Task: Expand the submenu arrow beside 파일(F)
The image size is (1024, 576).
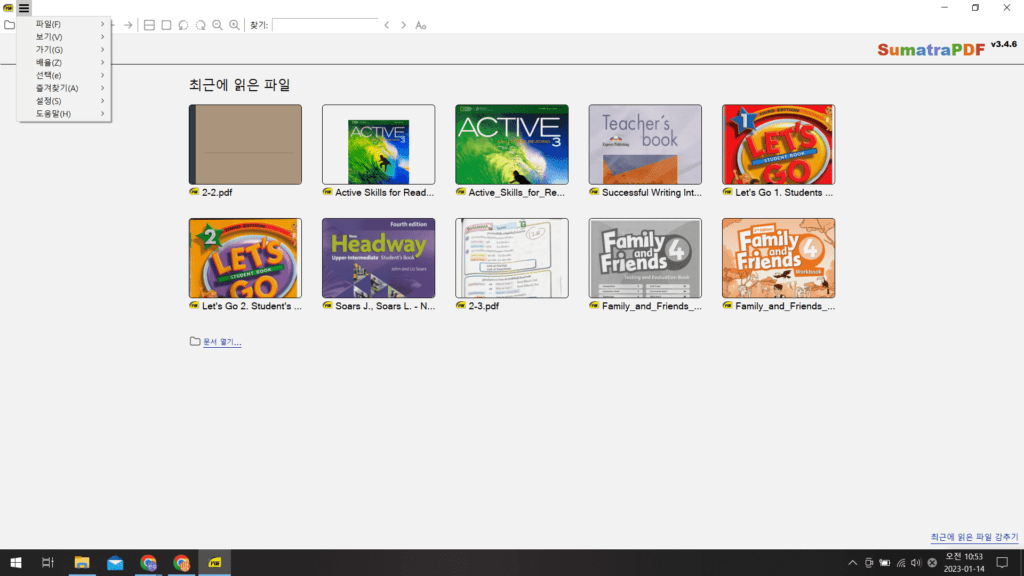Action: (x=103, y=24)
